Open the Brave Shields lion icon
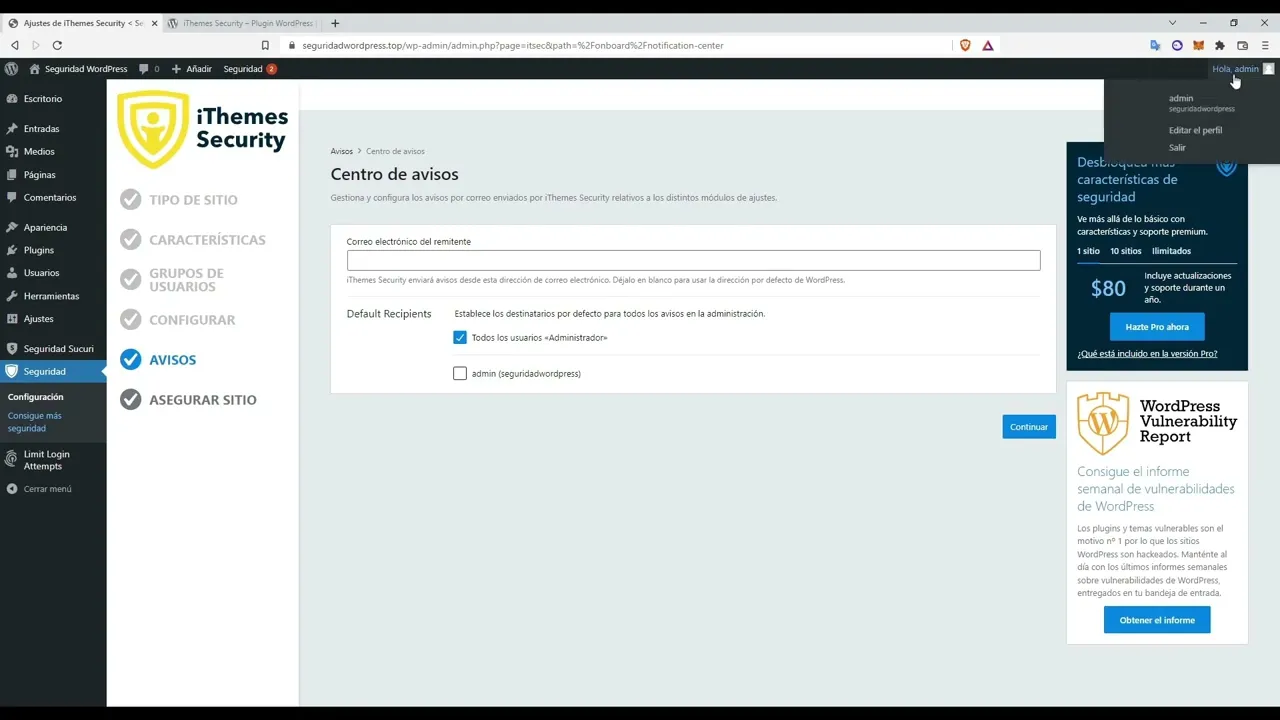The image size is (1280, 720). [965, 45]
